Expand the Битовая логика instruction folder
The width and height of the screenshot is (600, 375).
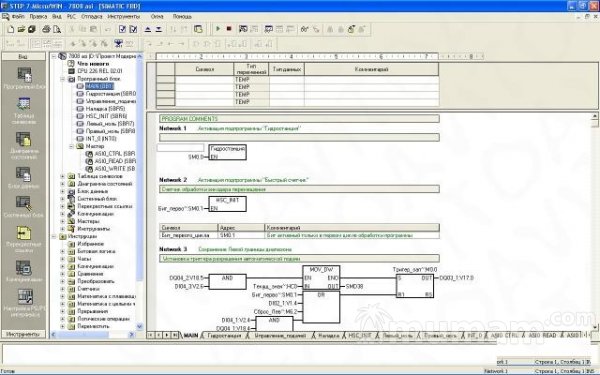tap(63, 251)
